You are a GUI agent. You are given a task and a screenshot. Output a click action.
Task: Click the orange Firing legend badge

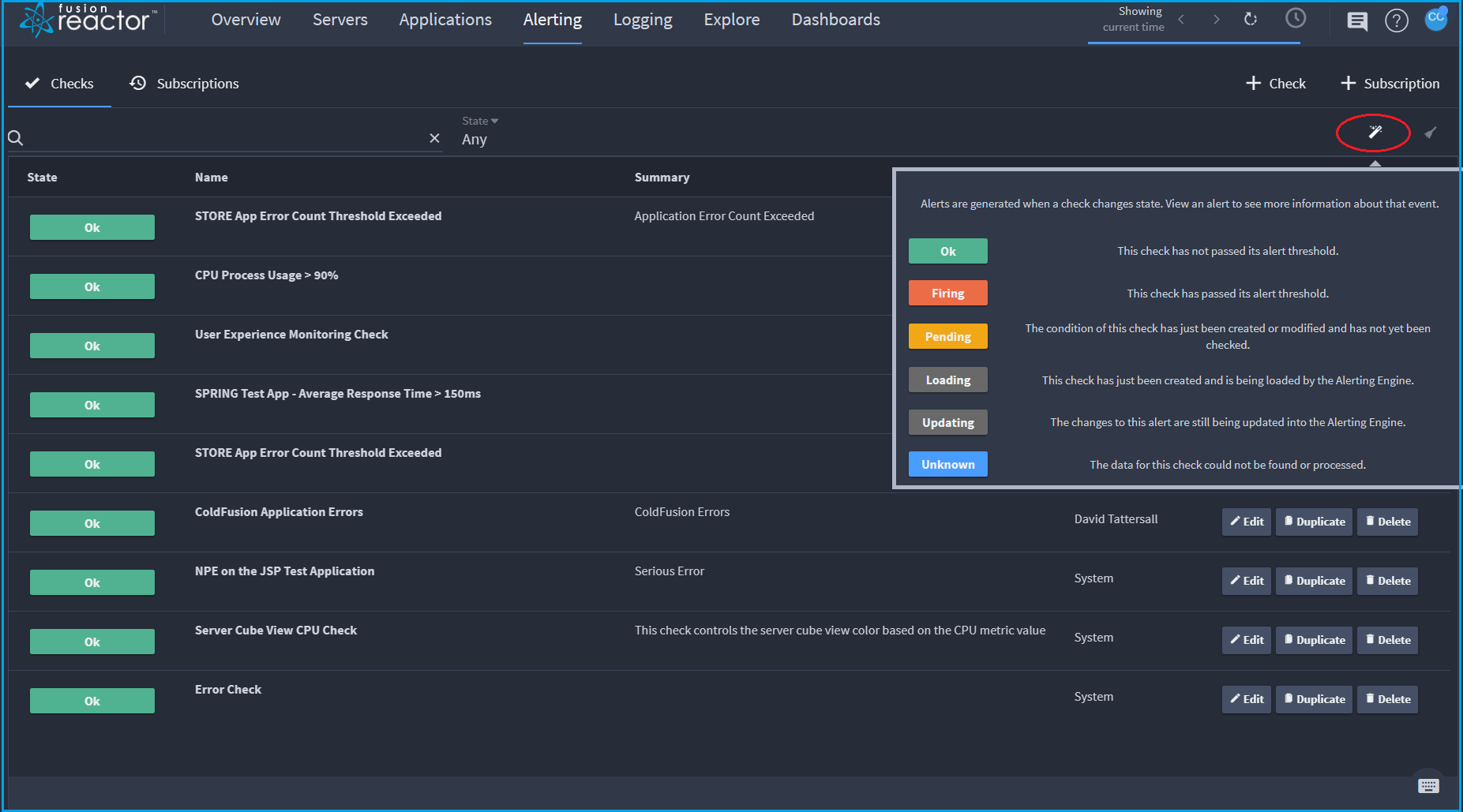point(948,293)
